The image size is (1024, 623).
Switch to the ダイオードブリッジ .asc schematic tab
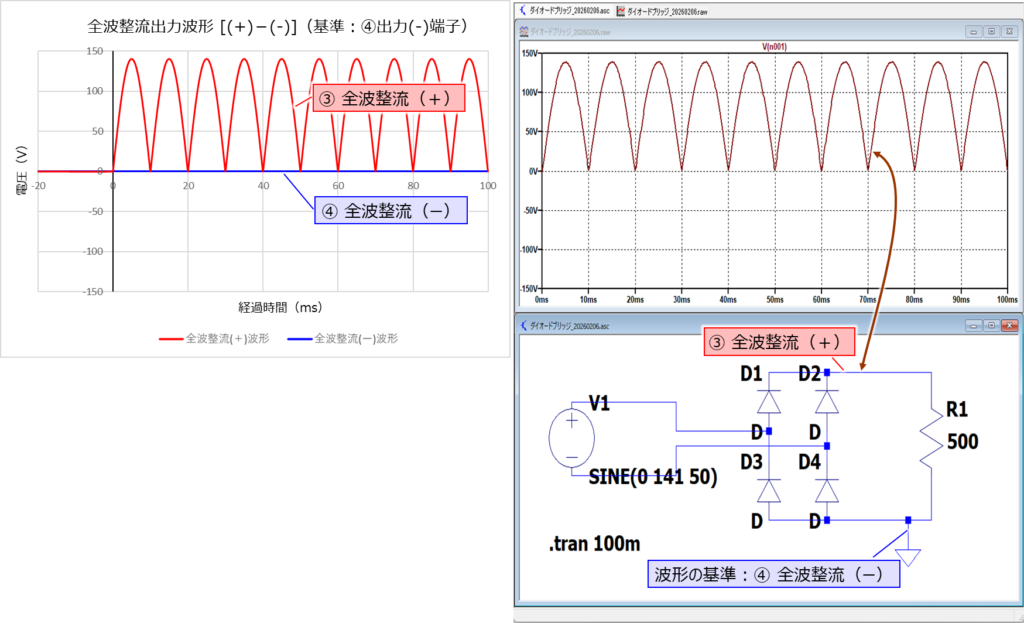point(567,11)
